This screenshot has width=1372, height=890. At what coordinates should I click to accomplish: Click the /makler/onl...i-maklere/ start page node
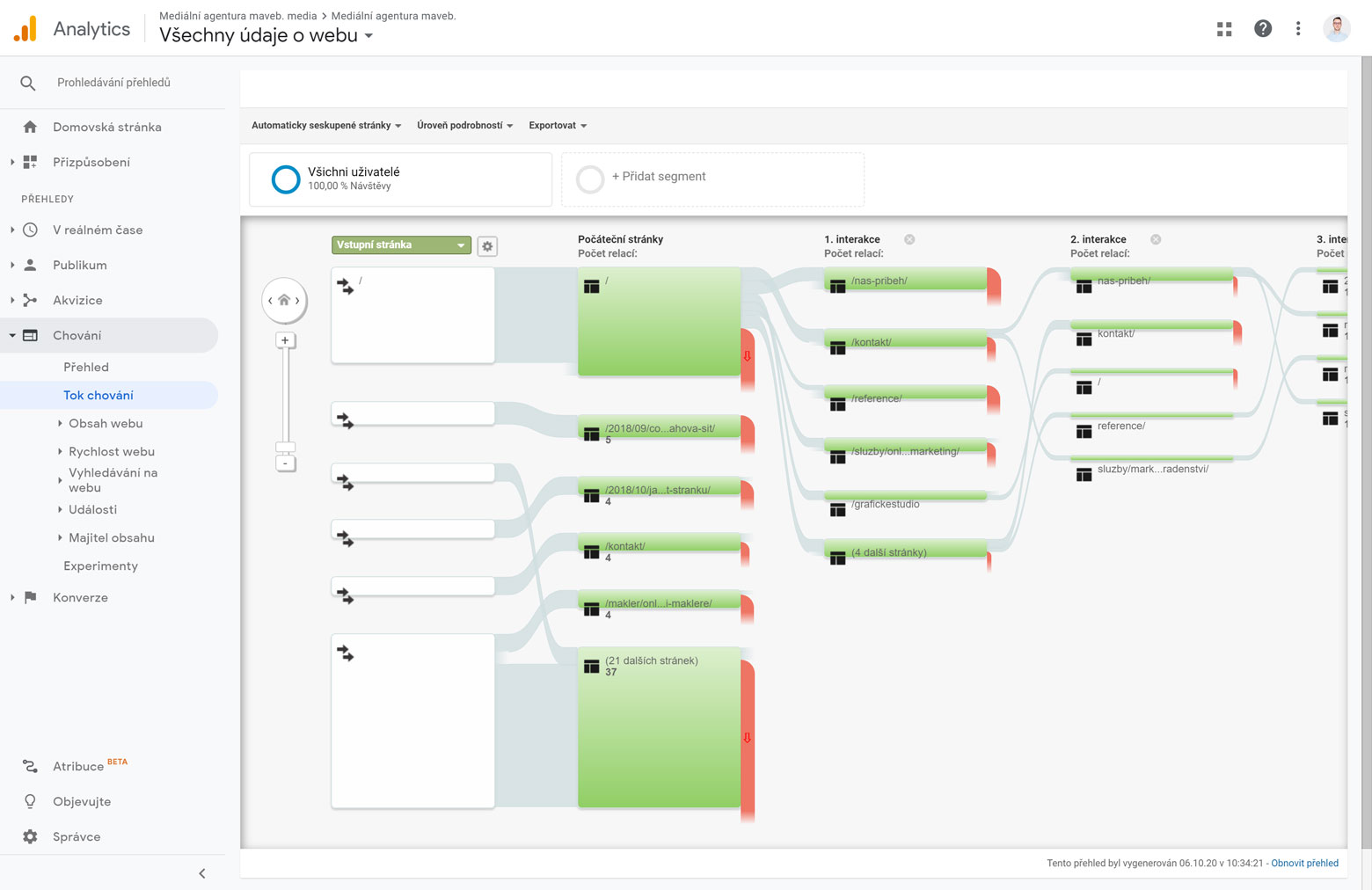[659, 600]
